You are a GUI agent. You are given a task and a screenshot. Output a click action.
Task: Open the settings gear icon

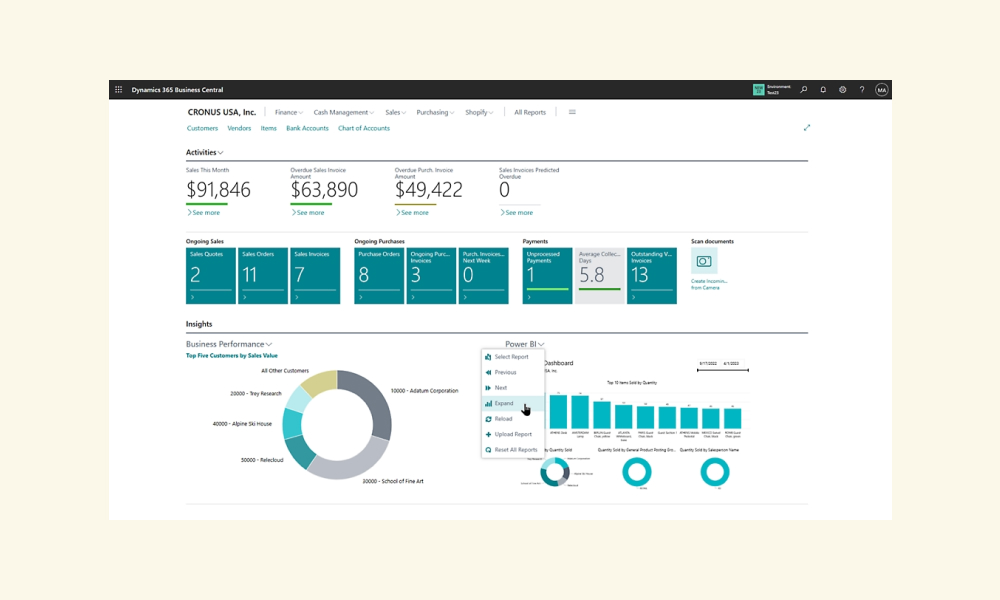pos(842,90)
